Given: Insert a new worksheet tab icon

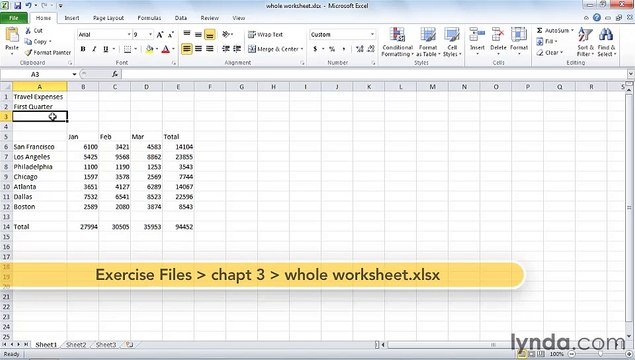Looking at the screenshot, I should pos(129,345).
